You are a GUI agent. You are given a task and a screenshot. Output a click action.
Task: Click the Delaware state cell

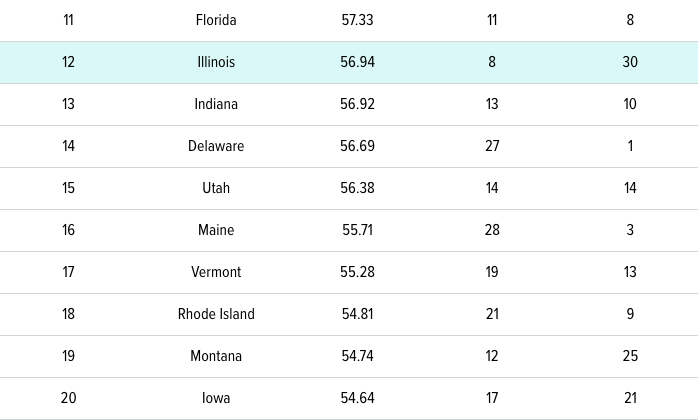coord(216,146)
